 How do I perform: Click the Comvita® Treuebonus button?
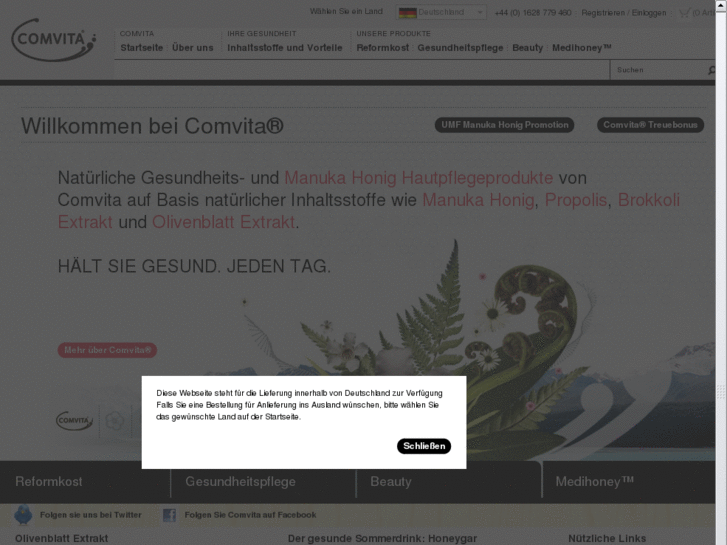[650, 125]
